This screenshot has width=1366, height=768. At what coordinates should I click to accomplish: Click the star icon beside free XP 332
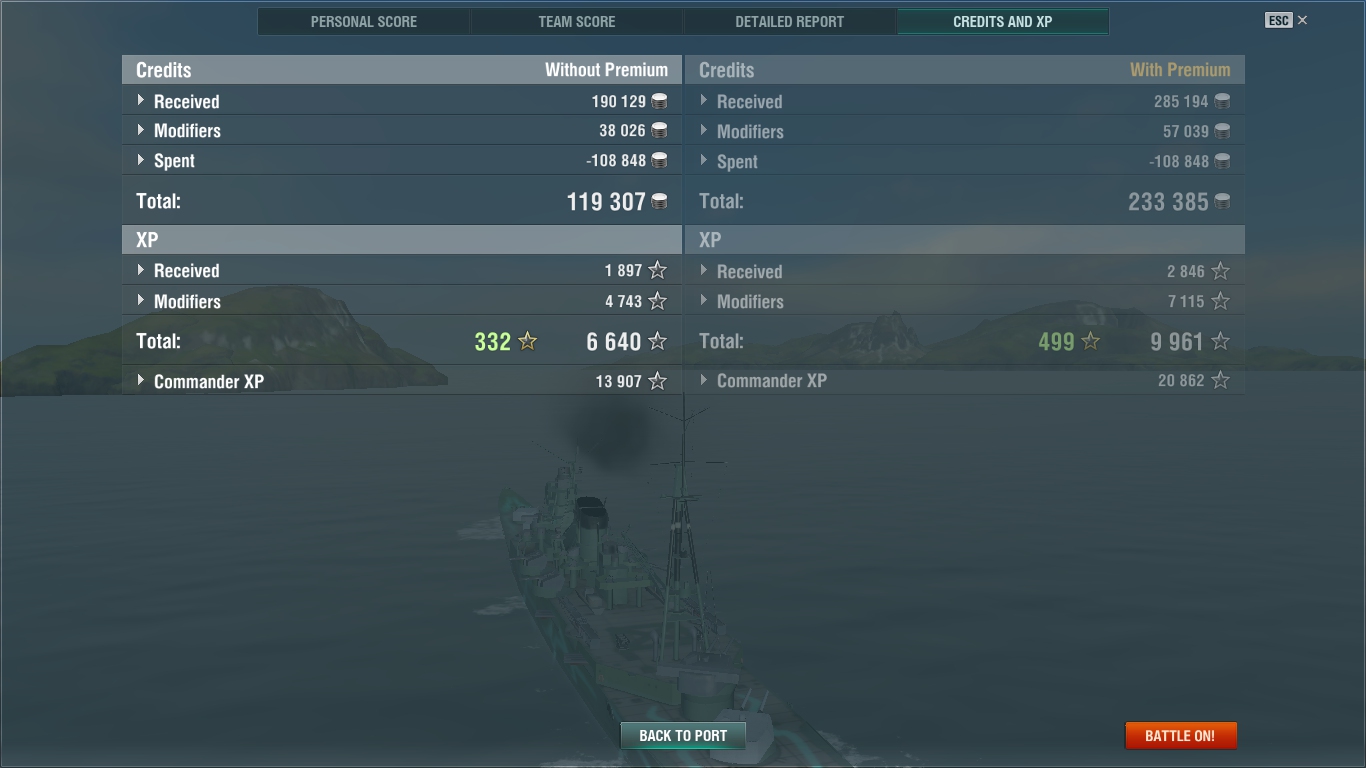click(528, 341)
